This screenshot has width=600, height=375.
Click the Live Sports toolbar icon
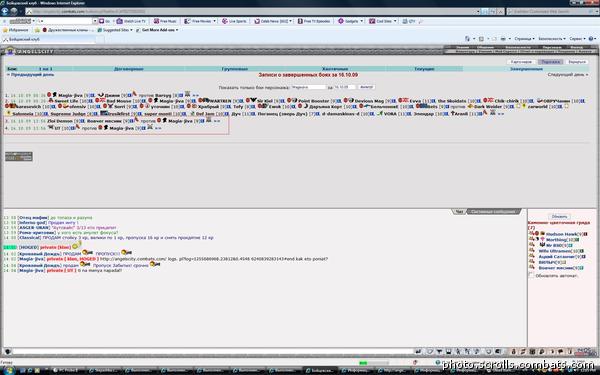pyautogui.click(x=225, y=21)
